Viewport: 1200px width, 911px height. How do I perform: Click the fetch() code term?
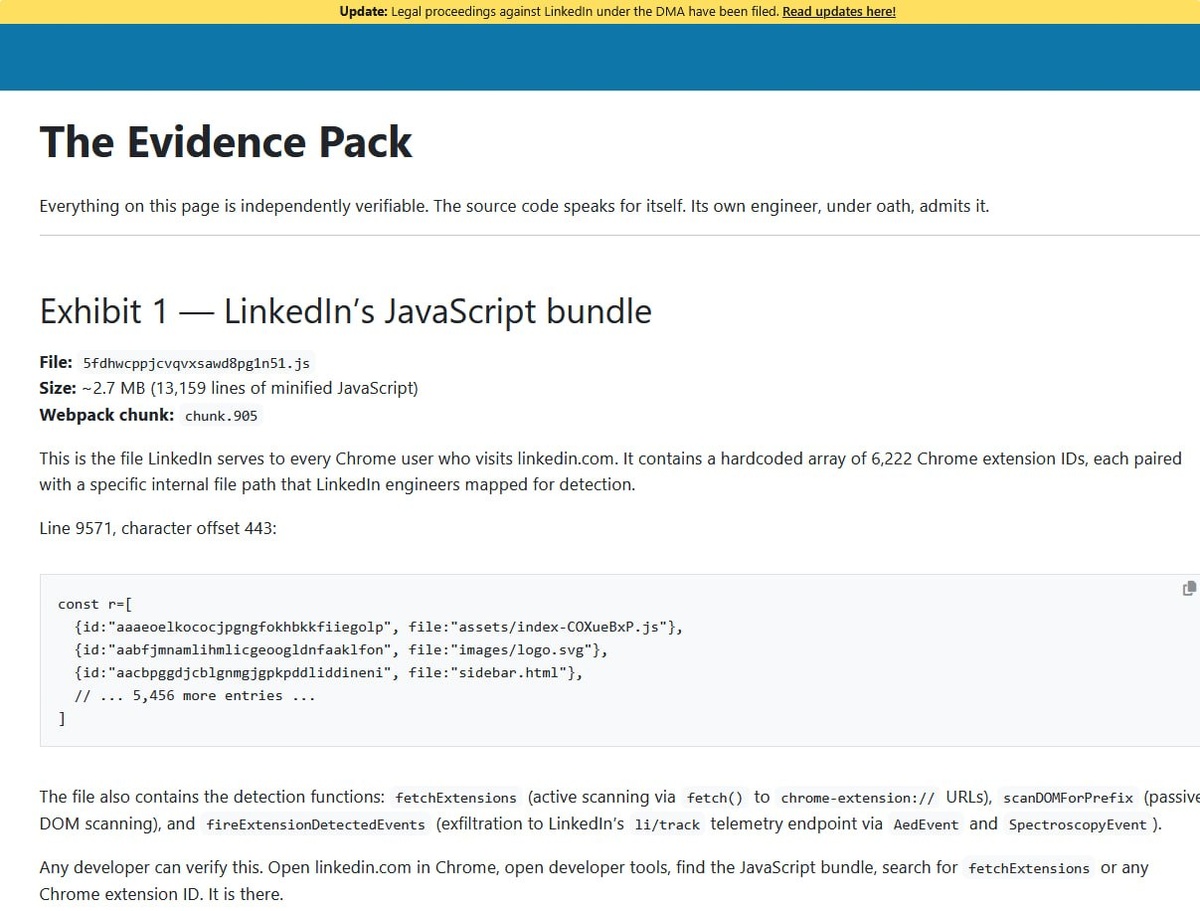point(715,798)
